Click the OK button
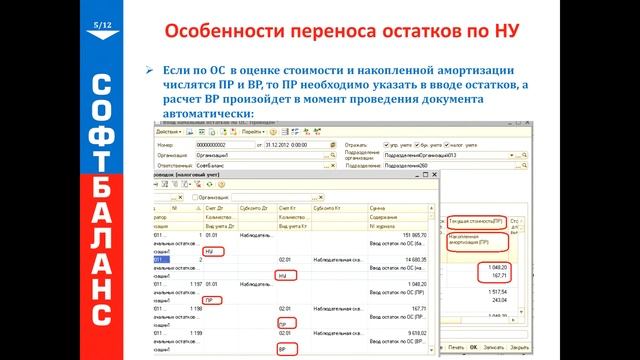Screen dimensions: 640x360 click(x=473, y=347)
